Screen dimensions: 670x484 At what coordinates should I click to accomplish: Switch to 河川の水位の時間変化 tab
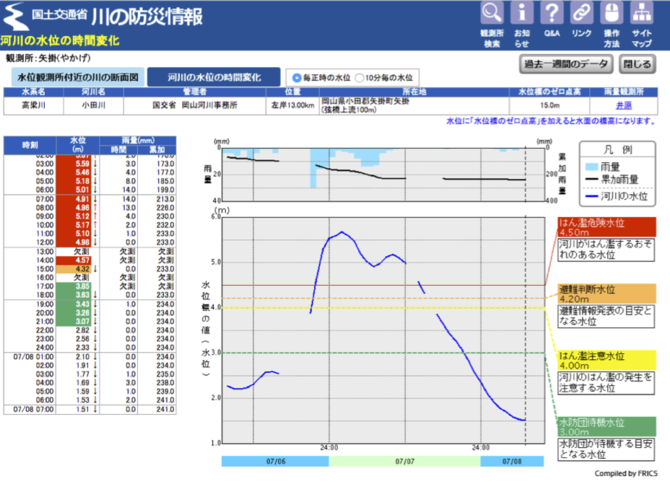(x=214, y=77)
